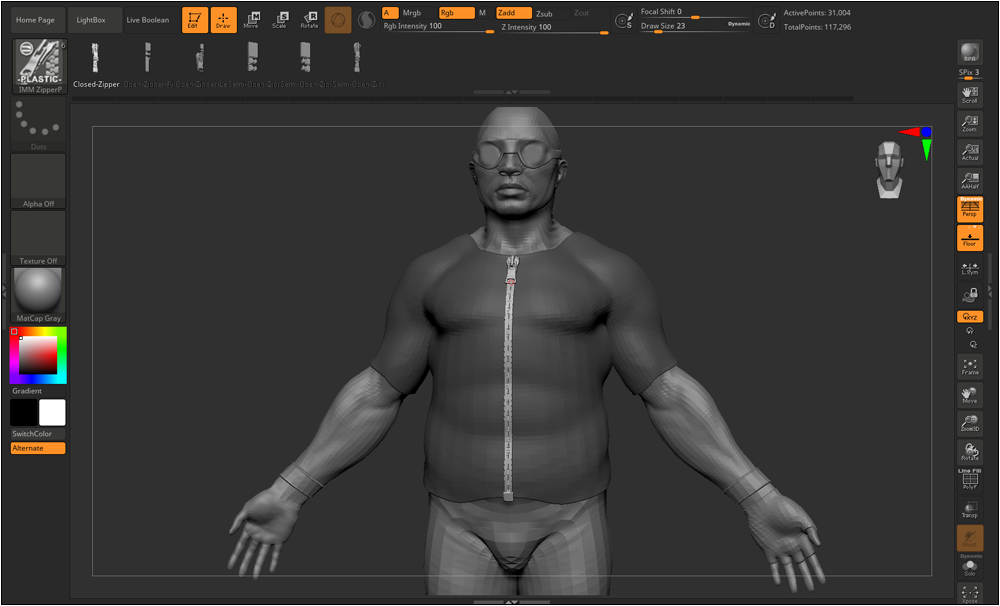Open the MatCap Gray material picker
Viewport: 1000px width, 606px height.
pos(38,294)
